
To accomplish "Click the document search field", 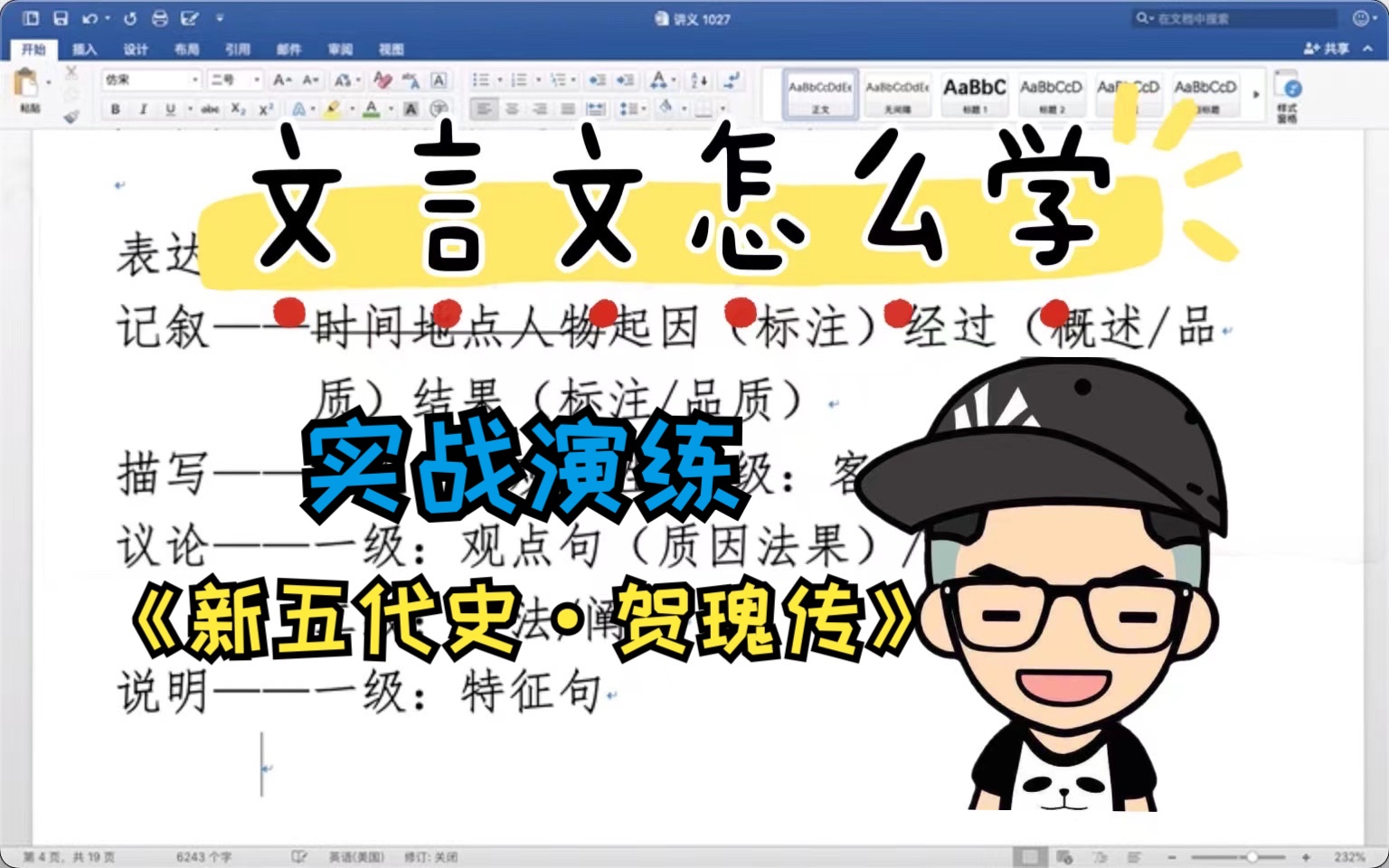I will pos(1235,18).
